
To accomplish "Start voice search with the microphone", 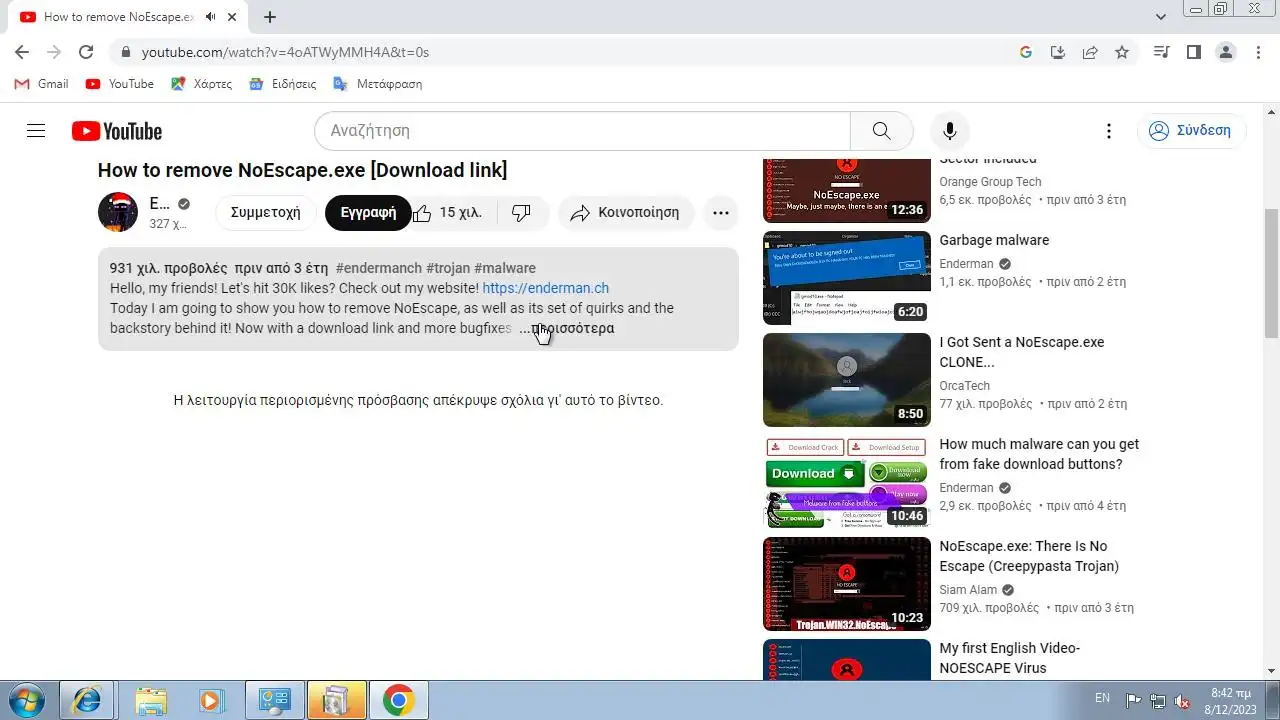I will pos(950,131).
